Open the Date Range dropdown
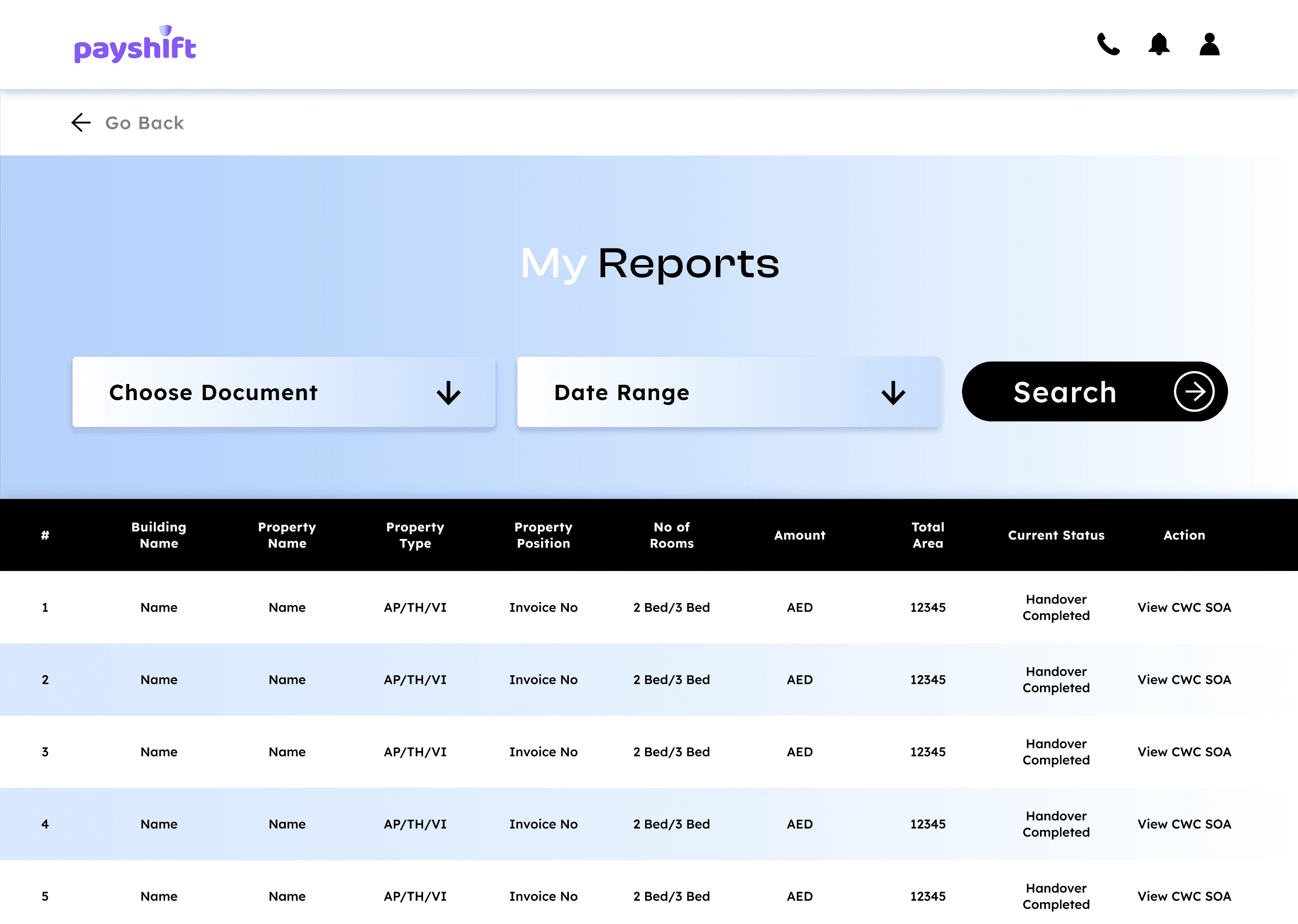The image size is (1298, 924). (728, 392)
